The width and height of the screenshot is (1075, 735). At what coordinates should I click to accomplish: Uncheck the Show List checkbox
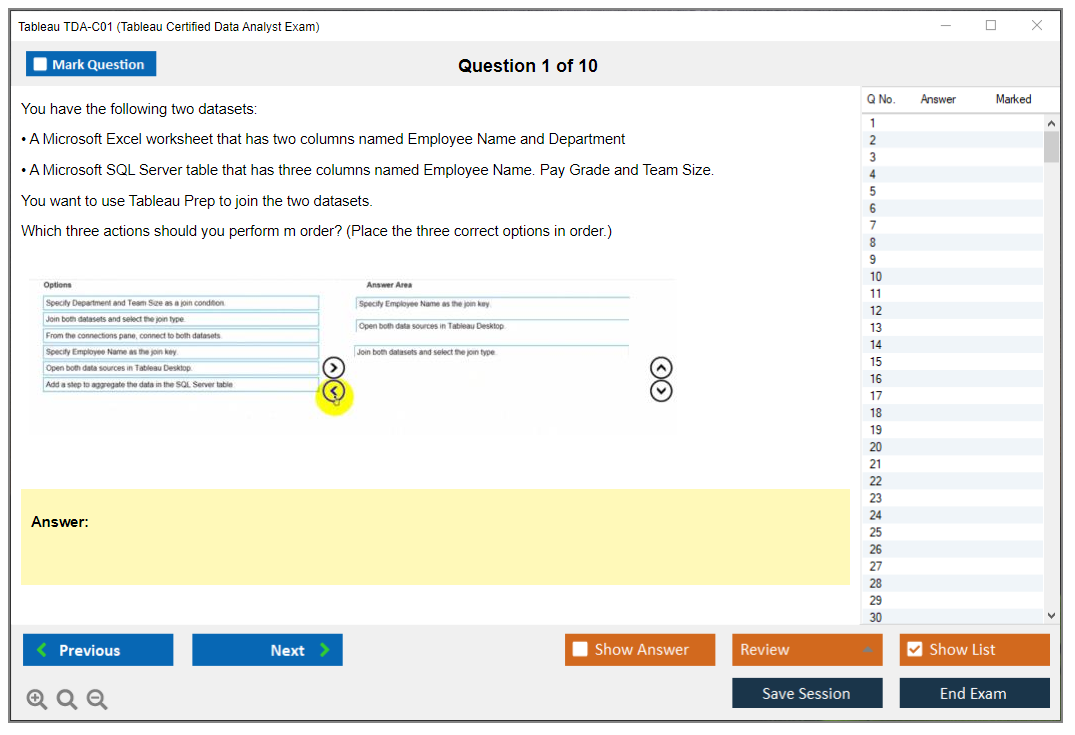[914, 650]
